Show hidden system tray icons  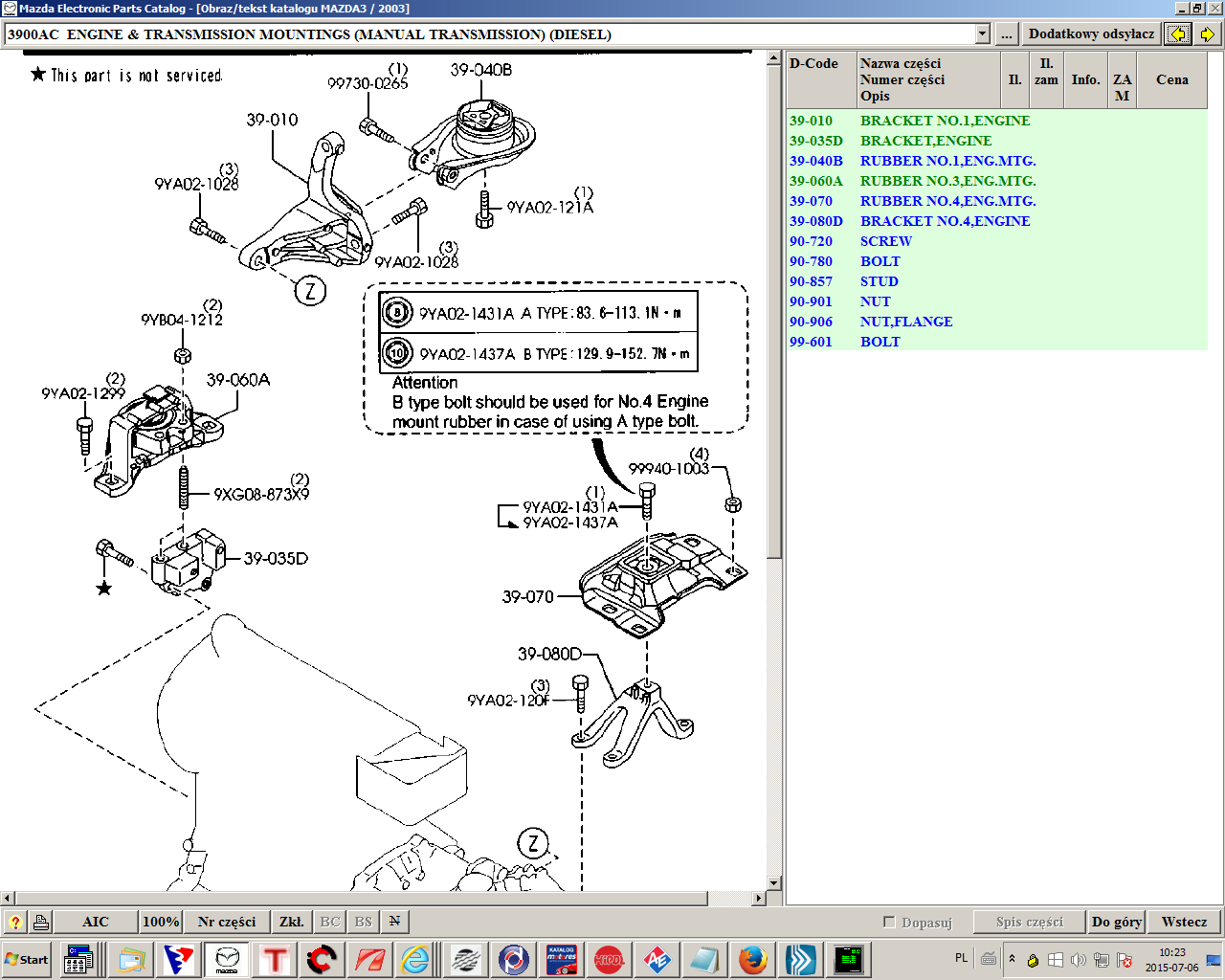1012,959
